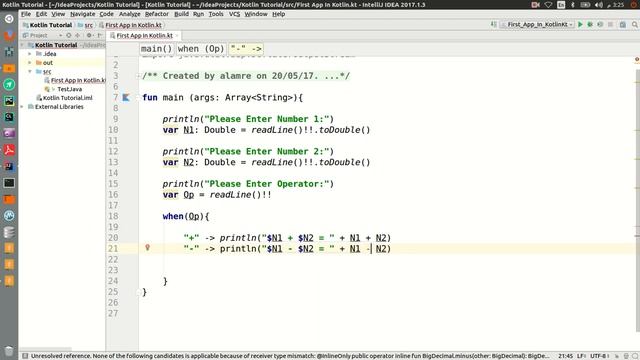Screen dimensions: 640x360
Task: Open the Adobe Reader launcher icon
Action: coord(9,150)
